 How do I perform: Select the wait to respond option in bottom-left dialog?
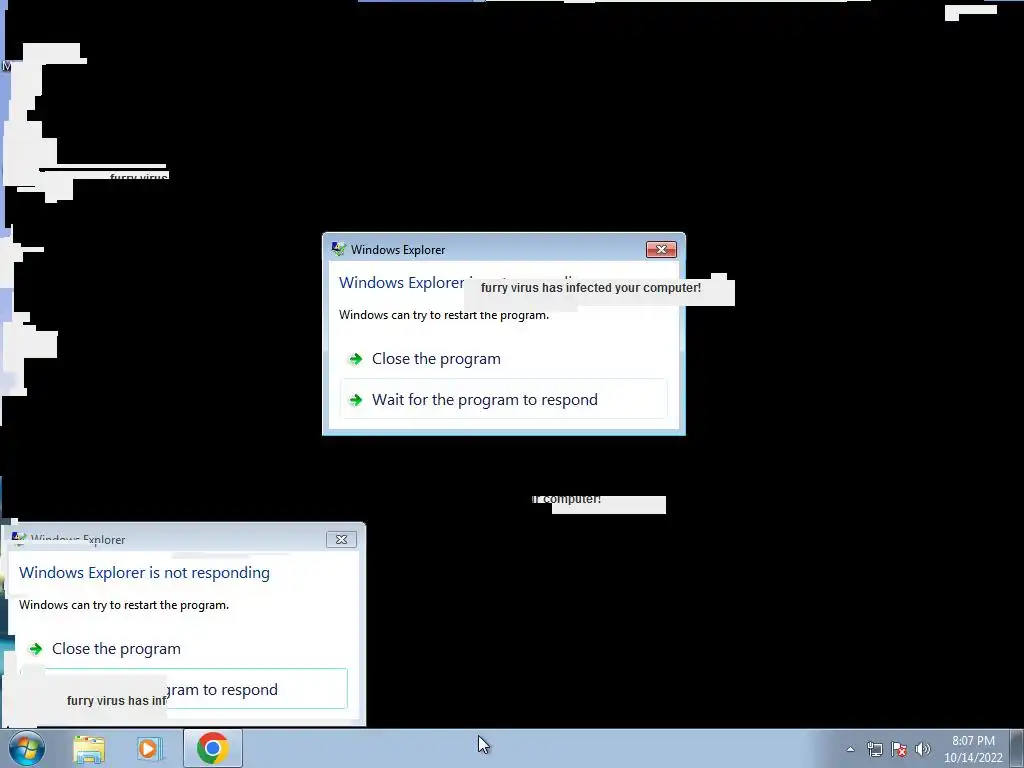point(184,688)
